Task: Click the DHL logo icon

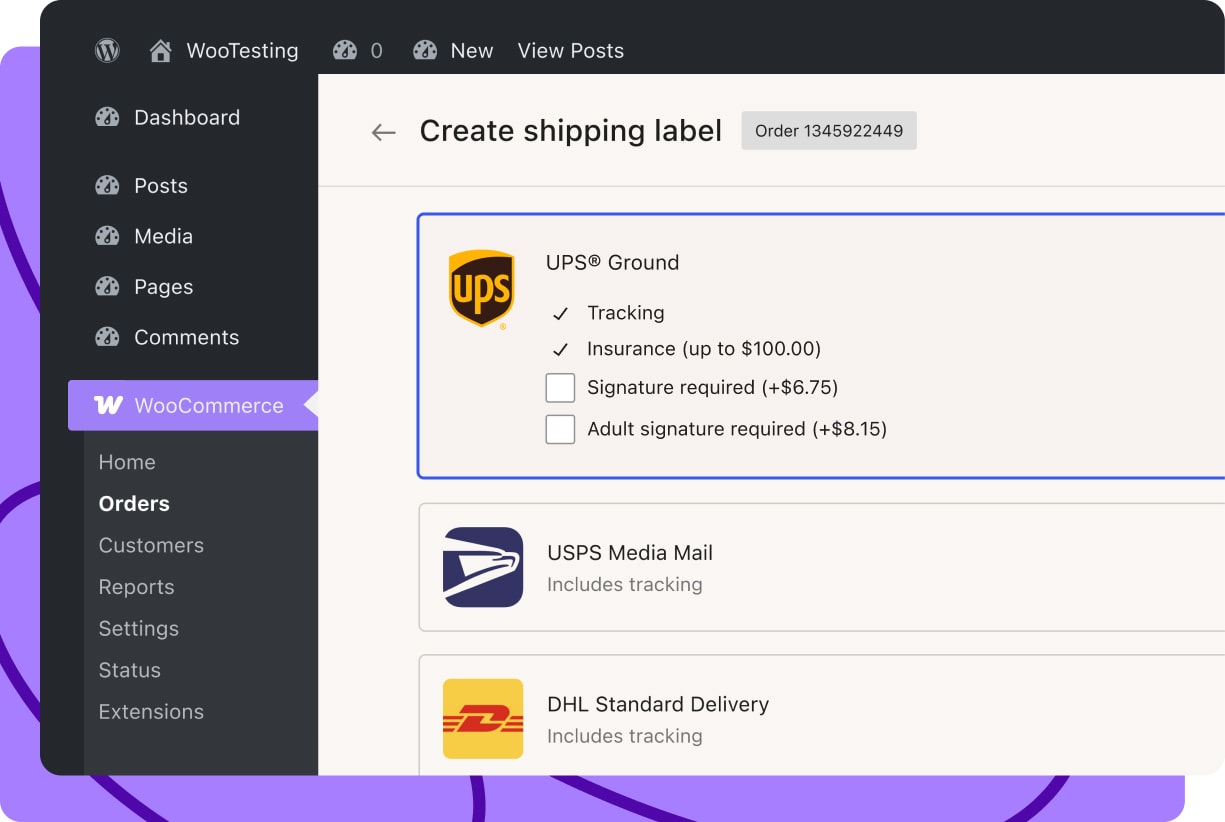Action: 483,719
